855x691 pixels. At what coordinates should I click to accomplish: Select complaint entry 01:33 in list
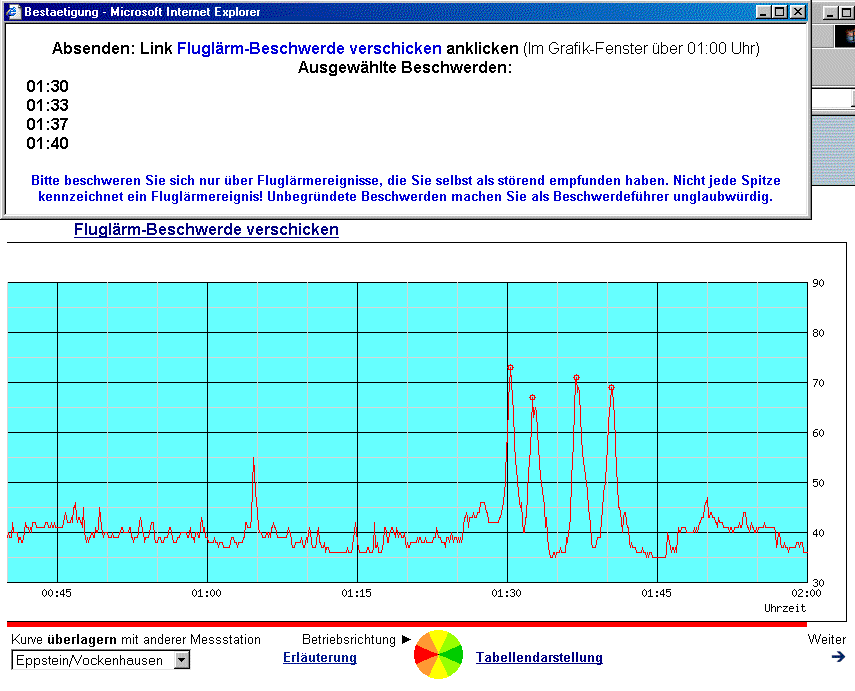pos(47,105)
